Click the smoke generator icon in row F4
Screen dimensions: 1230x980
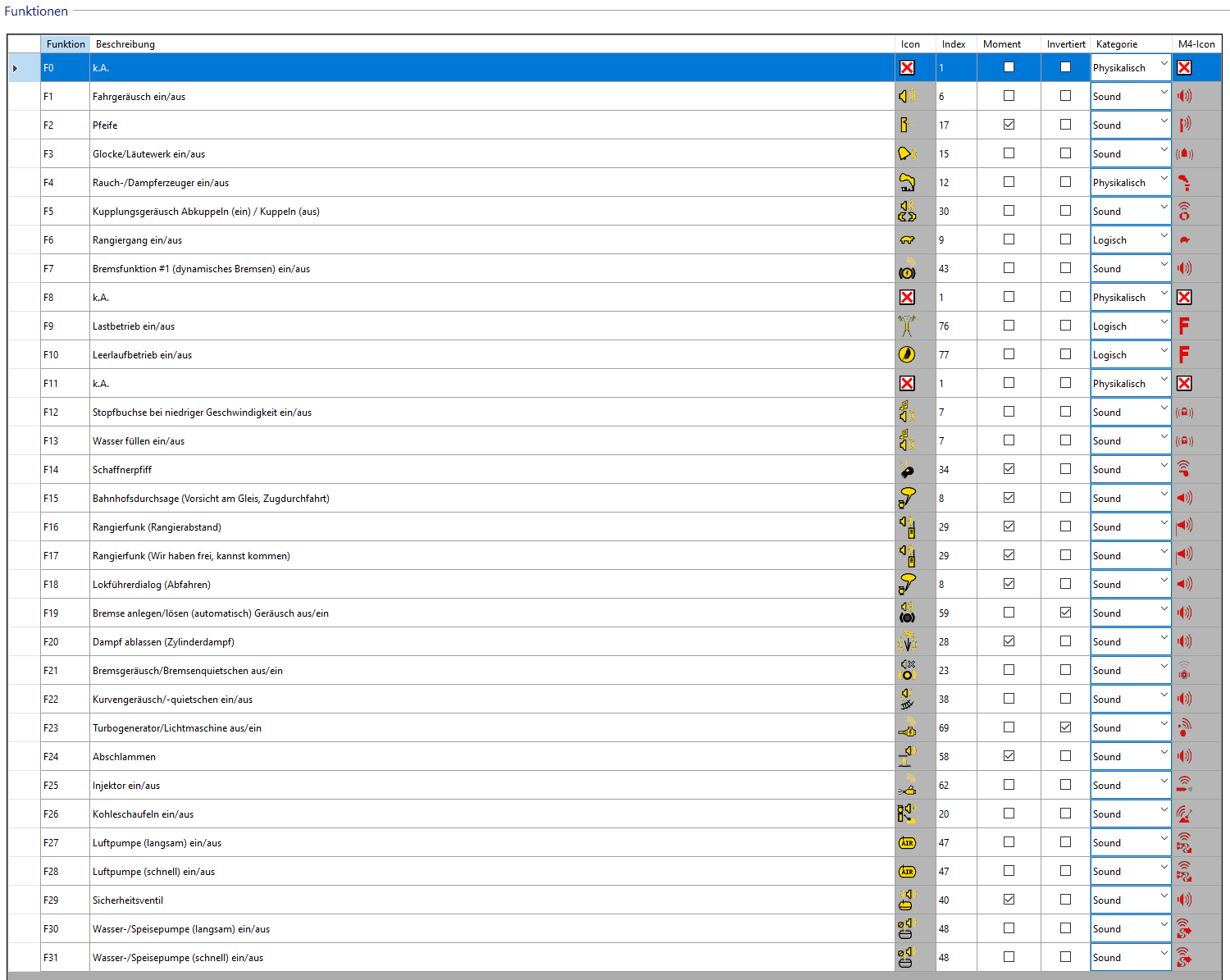906,183
